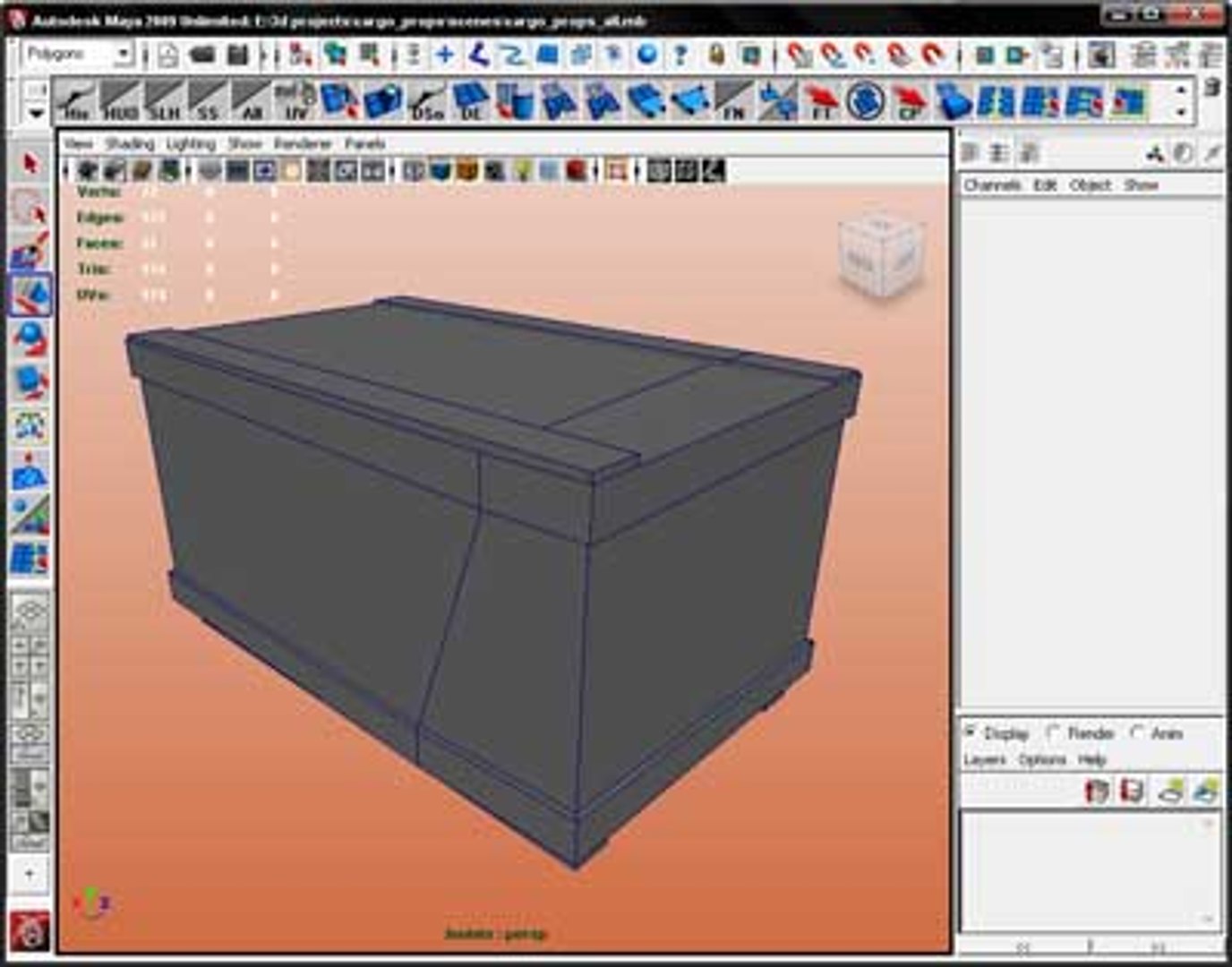This screenshot has height=967, width=1232.
Task: Select the Render radio button
Action: (1053, 732)
